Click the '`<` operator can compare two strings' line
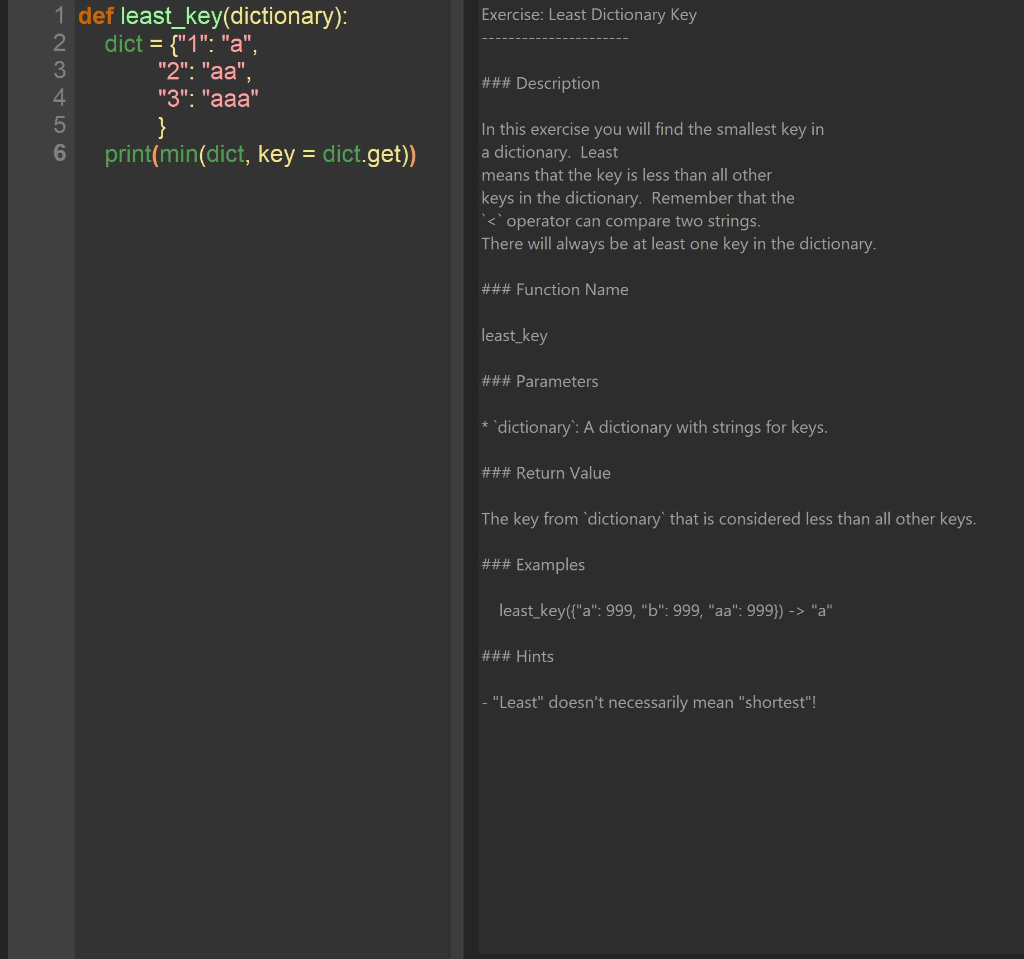The width and height of the screenshot is (1024, 959). coord(621,221)
